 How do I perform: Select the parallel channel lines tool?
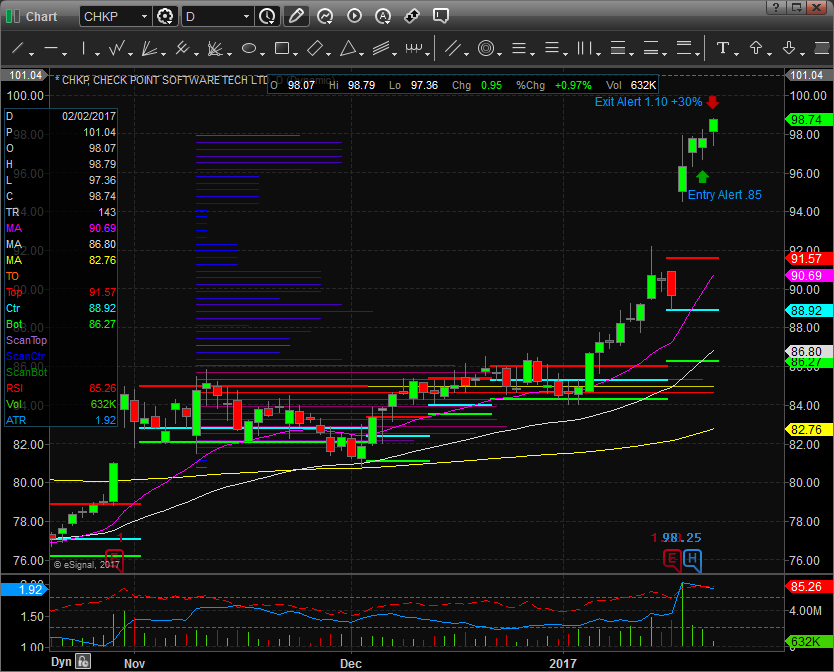pos(453,48)
